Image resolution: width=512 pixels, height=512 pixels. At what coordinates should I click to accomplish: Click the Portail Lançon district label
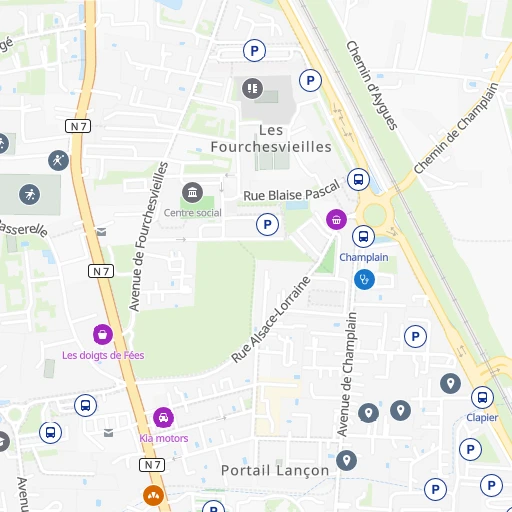point(275,471)
